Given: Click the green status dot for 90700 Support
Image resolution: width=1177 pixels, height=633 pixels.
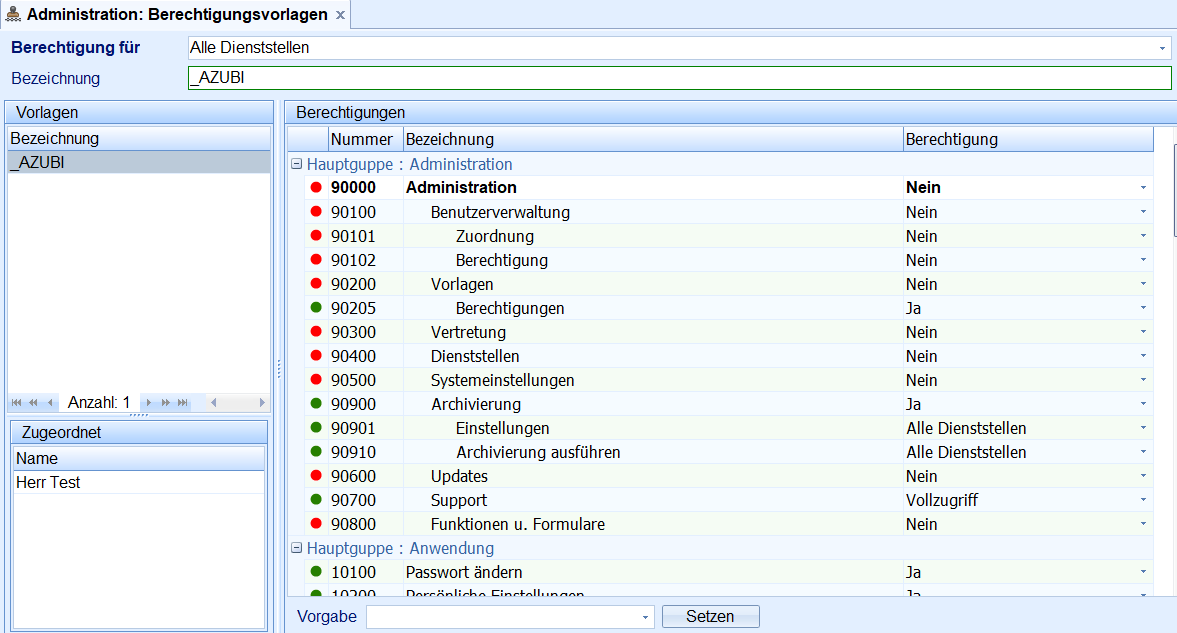Looking at the screenshot, I should pos(316,500).
